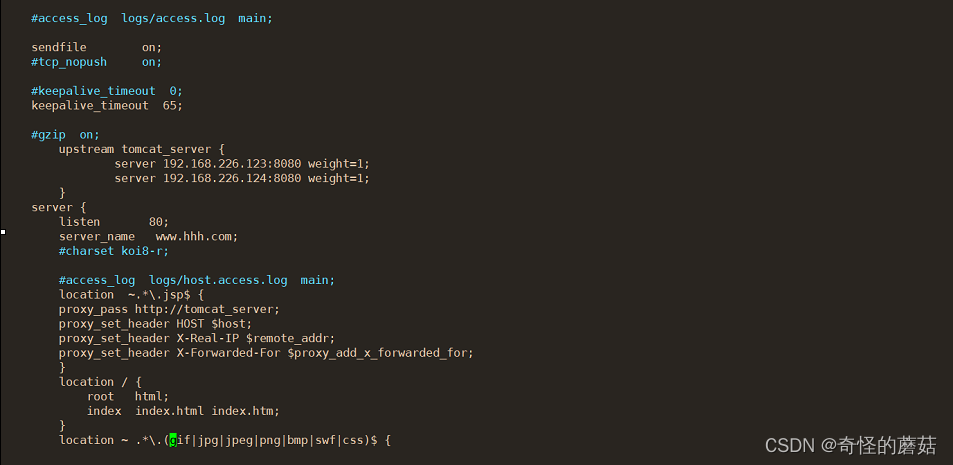
Task: Click the green cursor block in gif
Action: [173, 440]
